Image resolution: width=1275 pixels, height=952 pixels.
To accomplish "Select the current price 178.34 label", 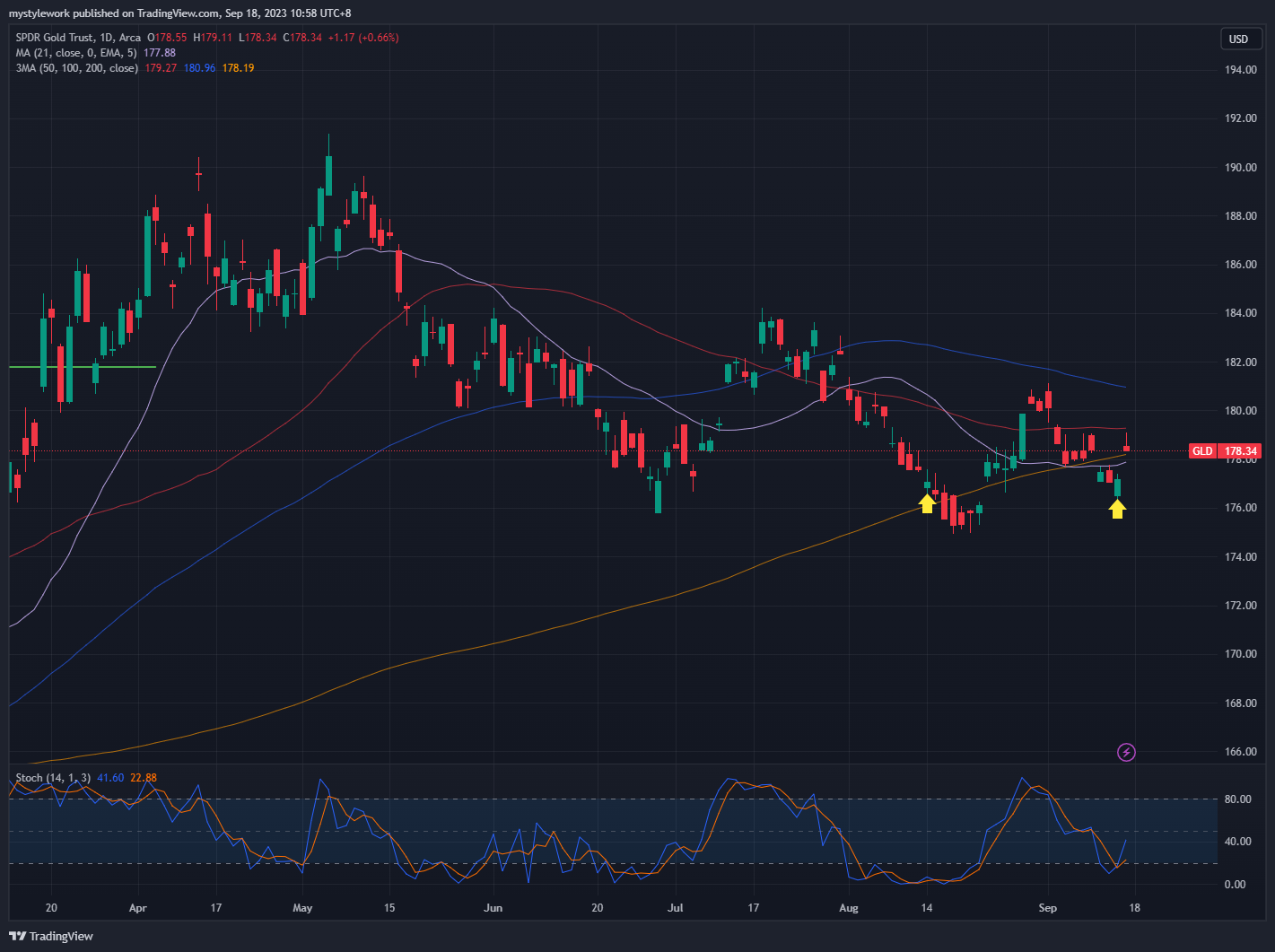I will [1240, 450].
